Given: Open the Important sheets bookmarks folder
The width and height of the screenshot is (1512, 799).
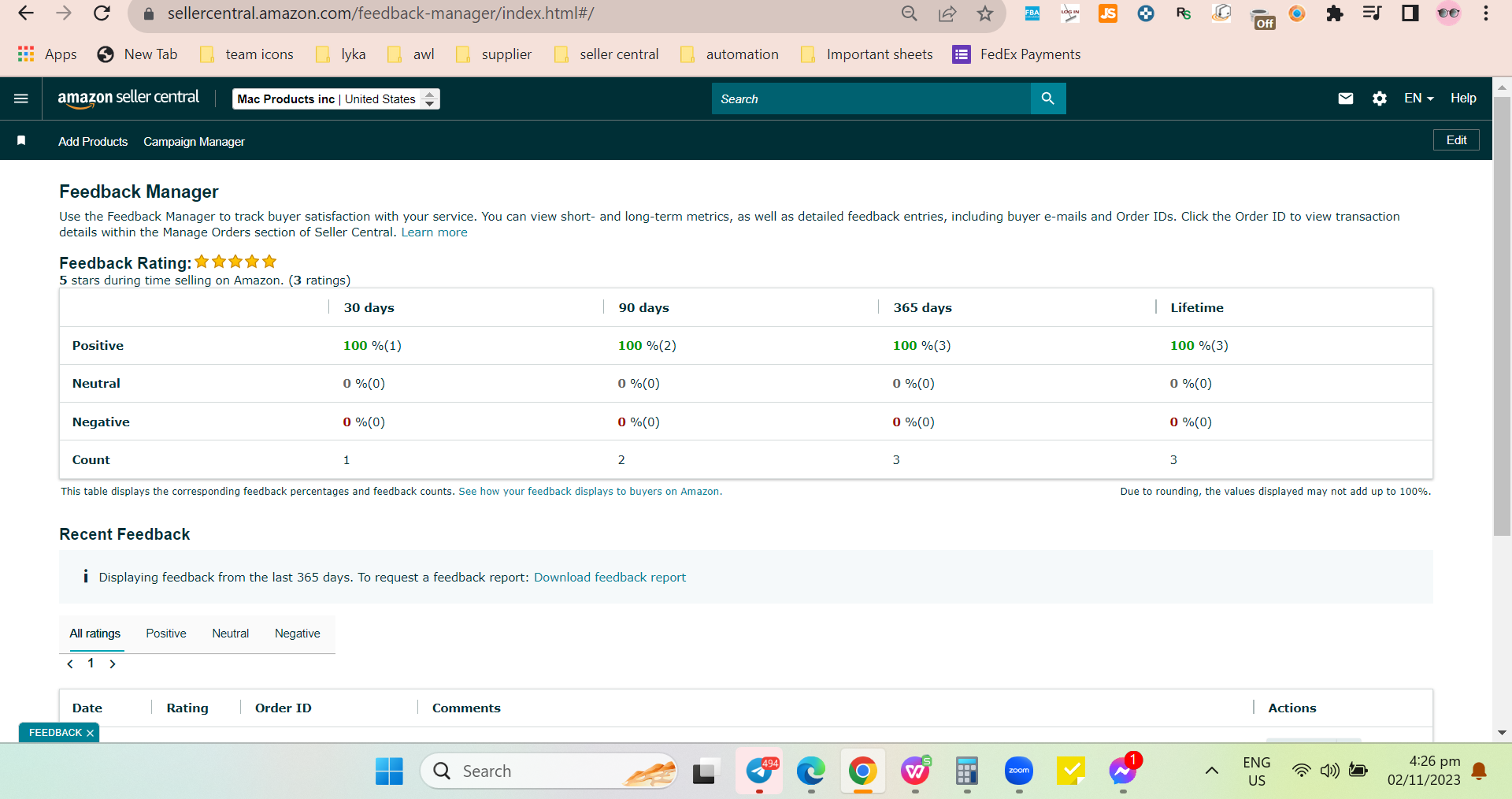Looking at the screenshot, I should (866, 54).
